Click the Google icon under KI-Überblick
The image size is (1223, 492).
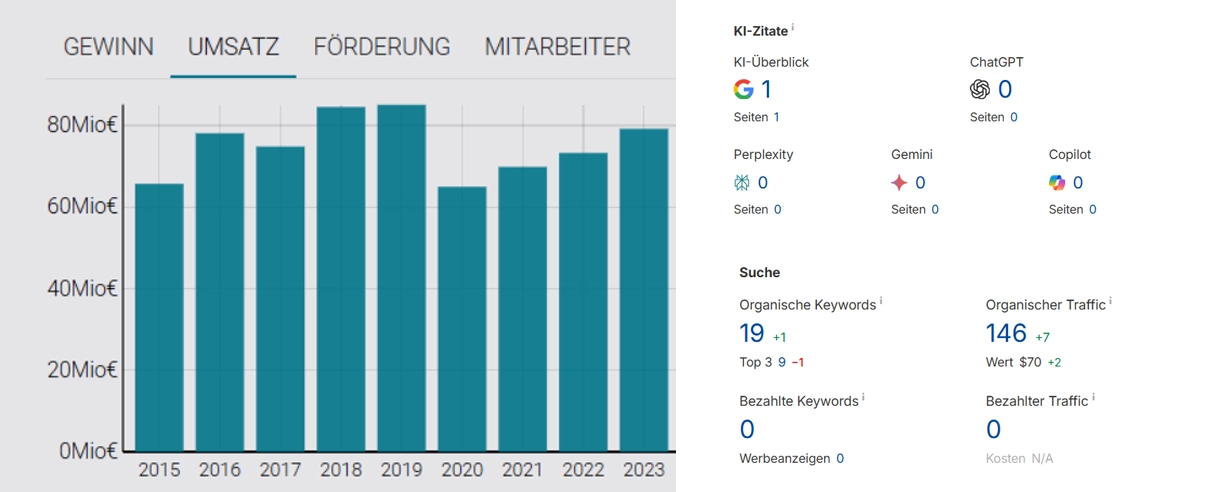coord(743,90)
